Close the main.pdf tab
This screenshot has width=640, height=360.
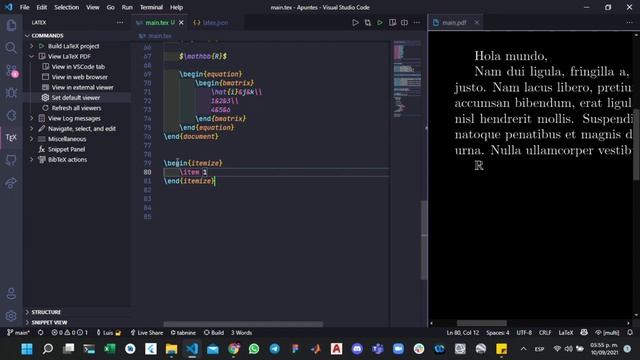point(477,22)
